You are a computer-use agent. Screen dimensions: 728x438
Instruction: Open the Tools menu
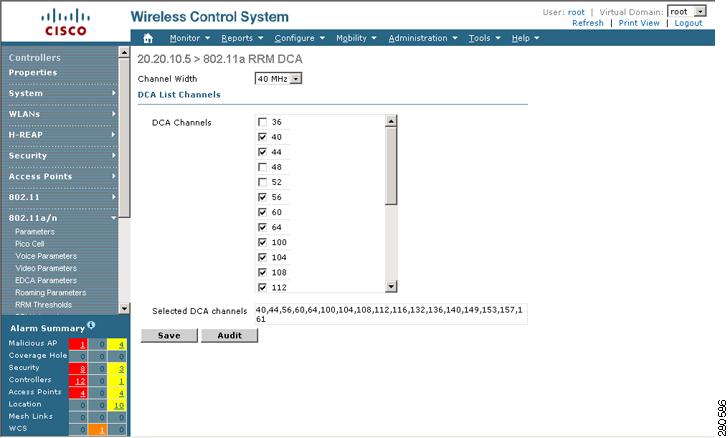[x=484, y=38]
